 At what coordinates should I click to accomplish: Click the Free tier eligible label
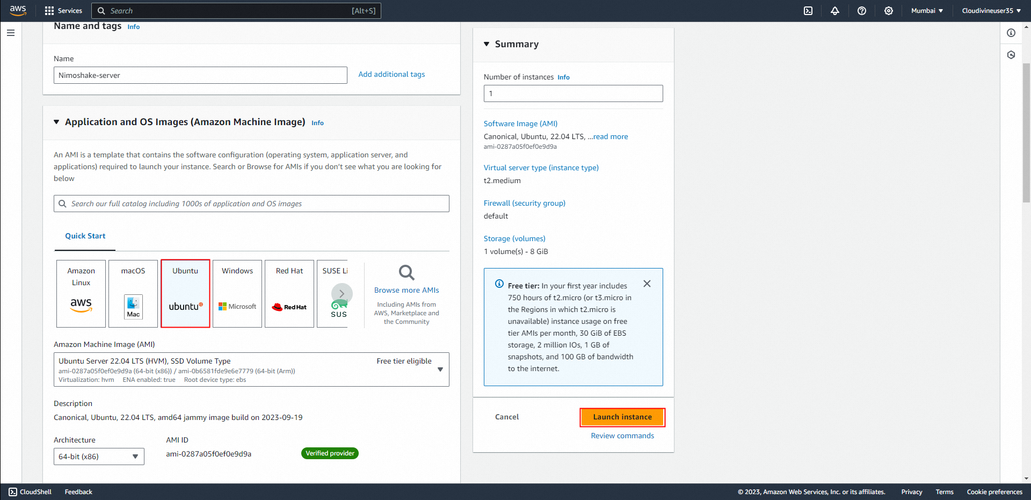point(404,361)
